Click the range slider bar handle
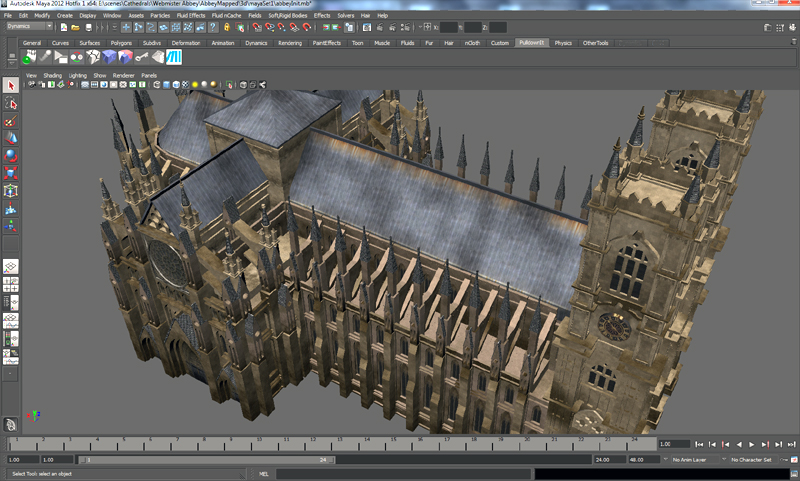This screenshot has height=481, width=800. [x=207, y=460]
